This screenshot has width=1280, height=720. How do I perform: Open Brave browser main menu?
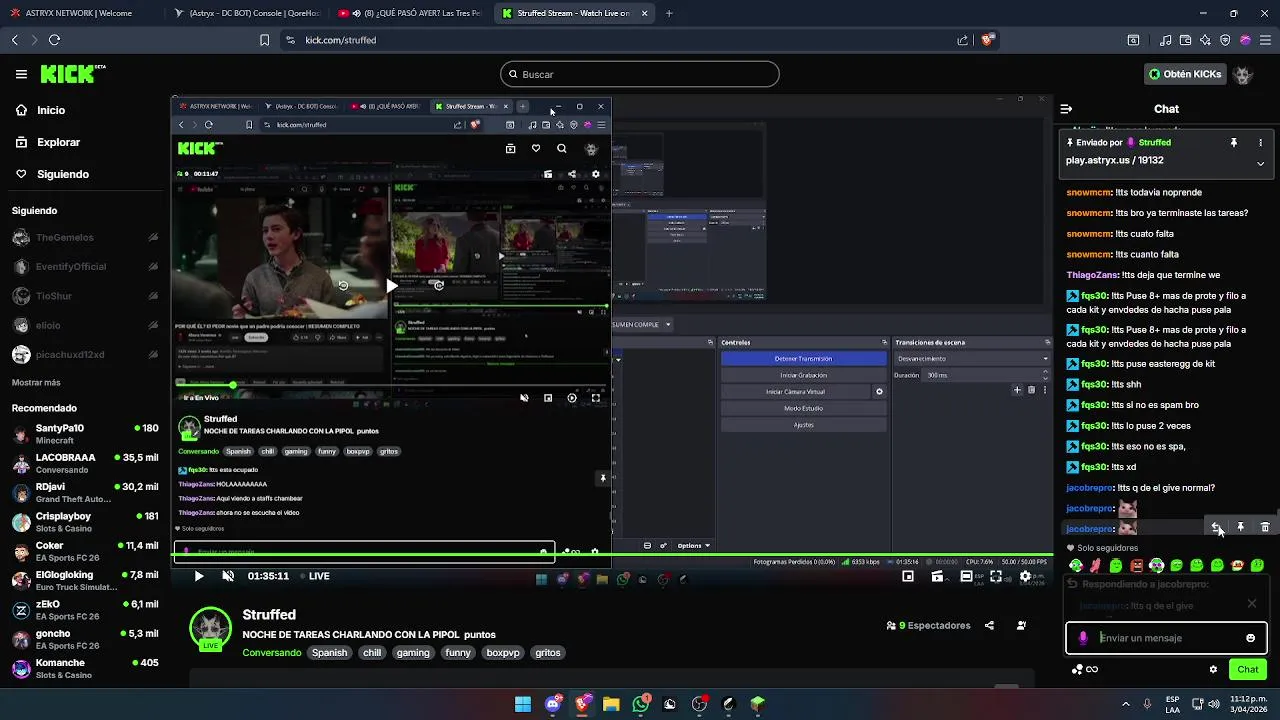tap(1265, 40)
